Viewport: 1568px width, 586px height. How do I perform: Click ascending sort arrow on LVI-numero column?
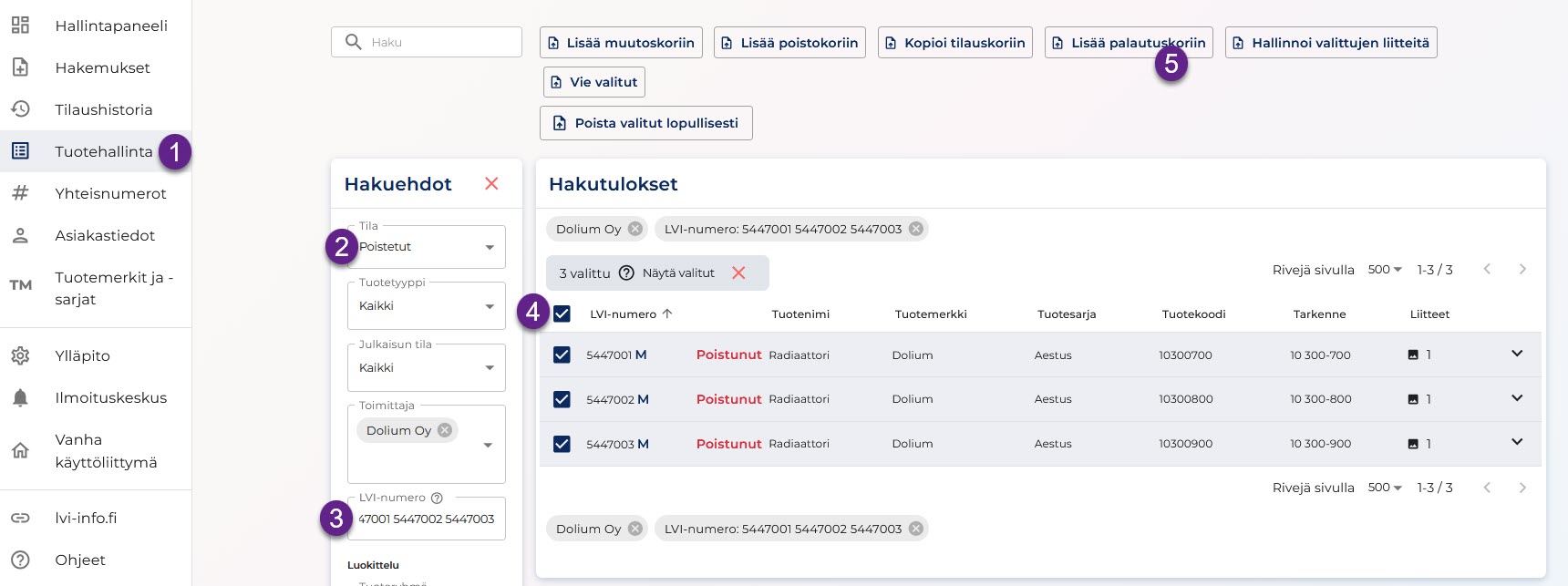[667, 314]
